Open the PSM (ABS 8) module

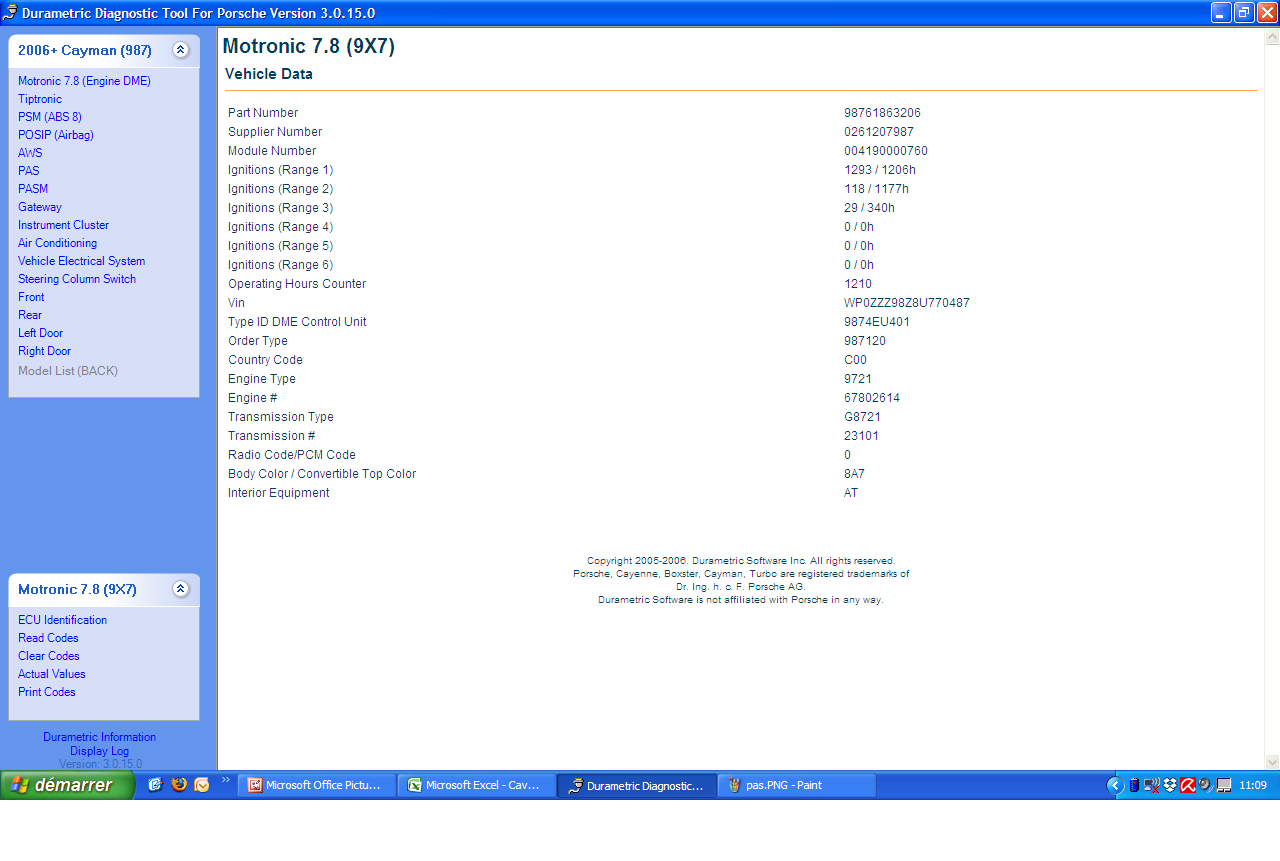[50, 117]
